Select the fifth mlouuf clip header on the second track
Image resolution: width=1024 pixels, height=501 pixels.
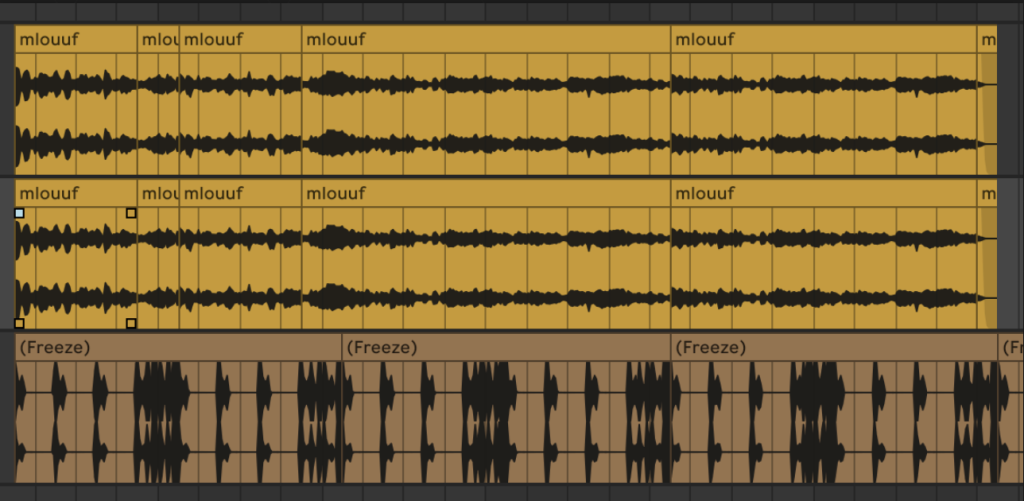pos(824,193)
